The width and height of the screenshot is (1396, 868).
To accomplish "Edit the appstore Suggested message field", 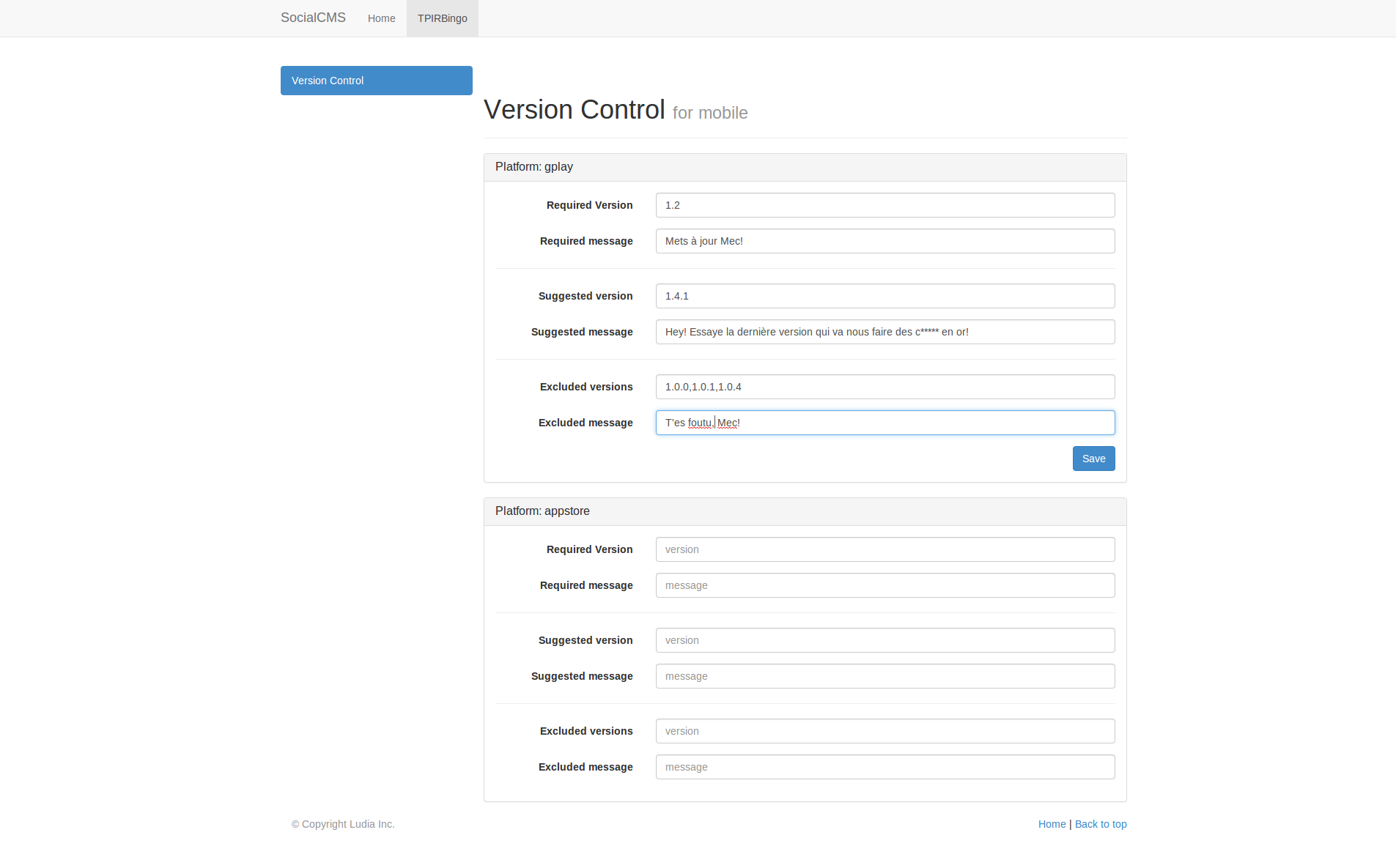I will 884,676.
